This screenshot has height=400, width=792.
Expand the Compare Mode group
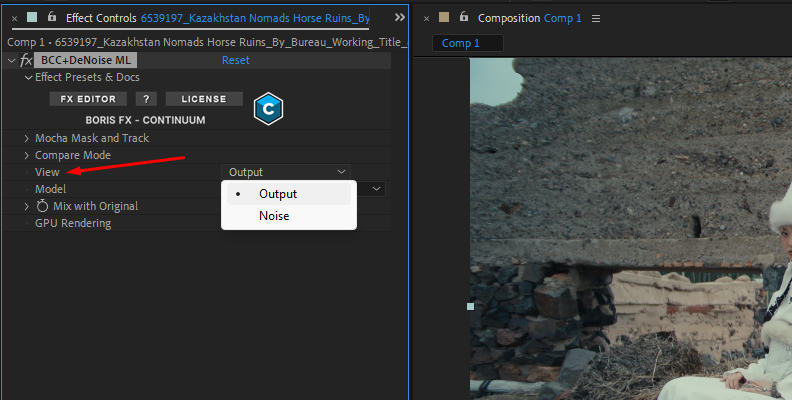(x=27, y=155)
